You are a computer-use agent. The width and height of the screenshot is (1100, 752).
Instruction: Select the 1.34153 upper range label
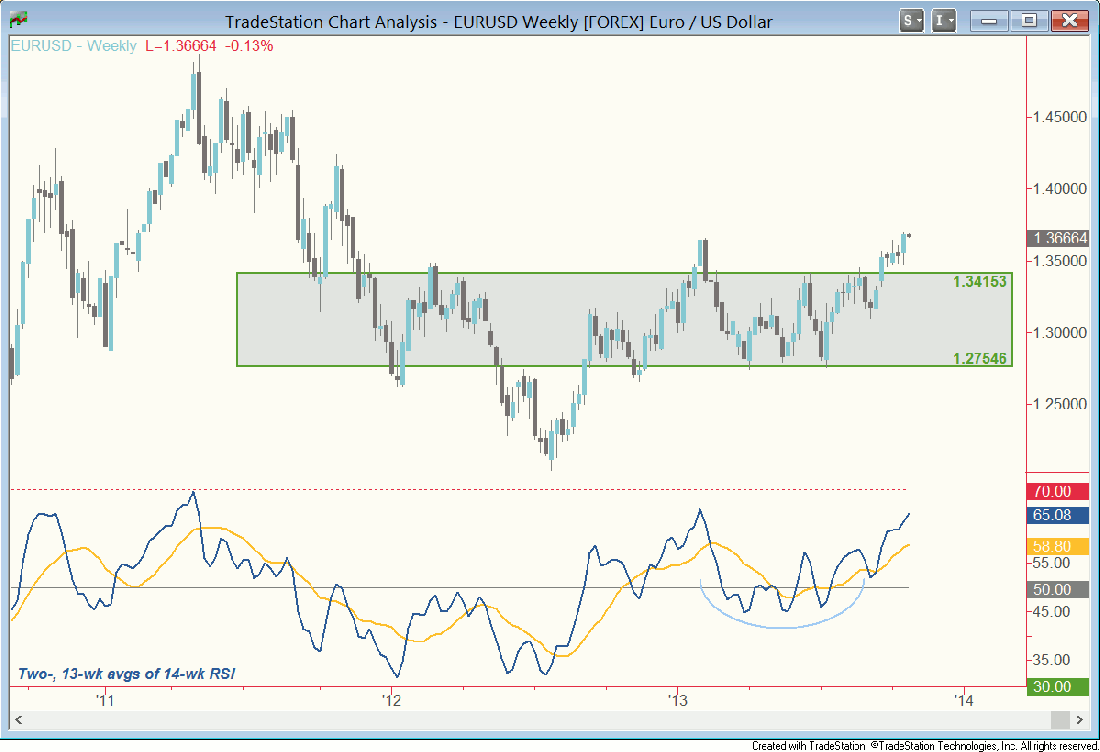[979, 283]
